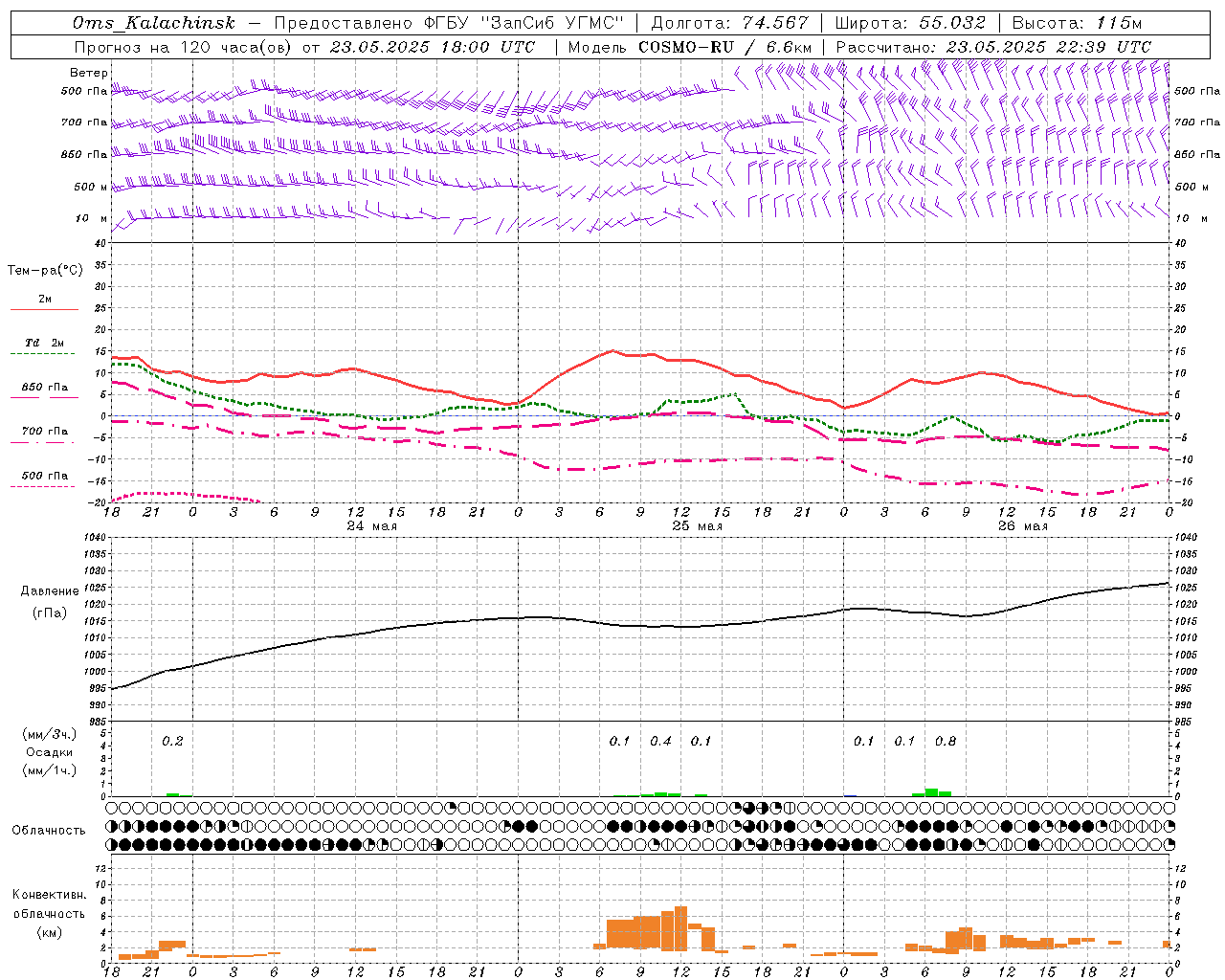Click the tallest orange convective cloud bar
The width and height of the screenshot is (1225, 980).
point(680,928)
